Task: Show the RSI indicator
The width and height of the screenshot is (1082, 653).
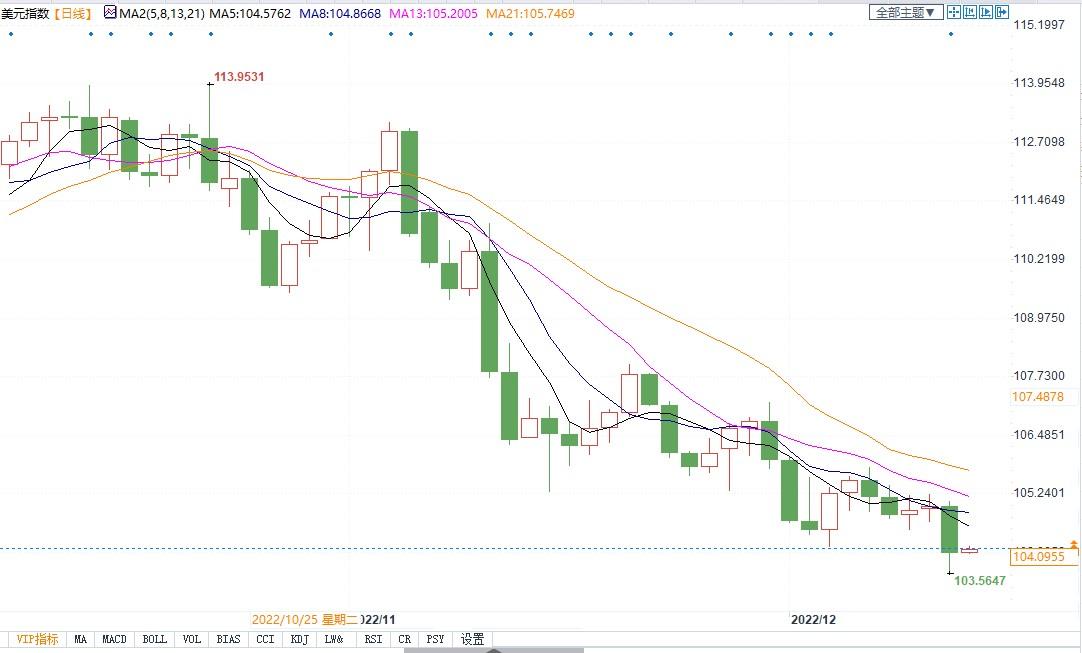Action: [x=372, y=639]
